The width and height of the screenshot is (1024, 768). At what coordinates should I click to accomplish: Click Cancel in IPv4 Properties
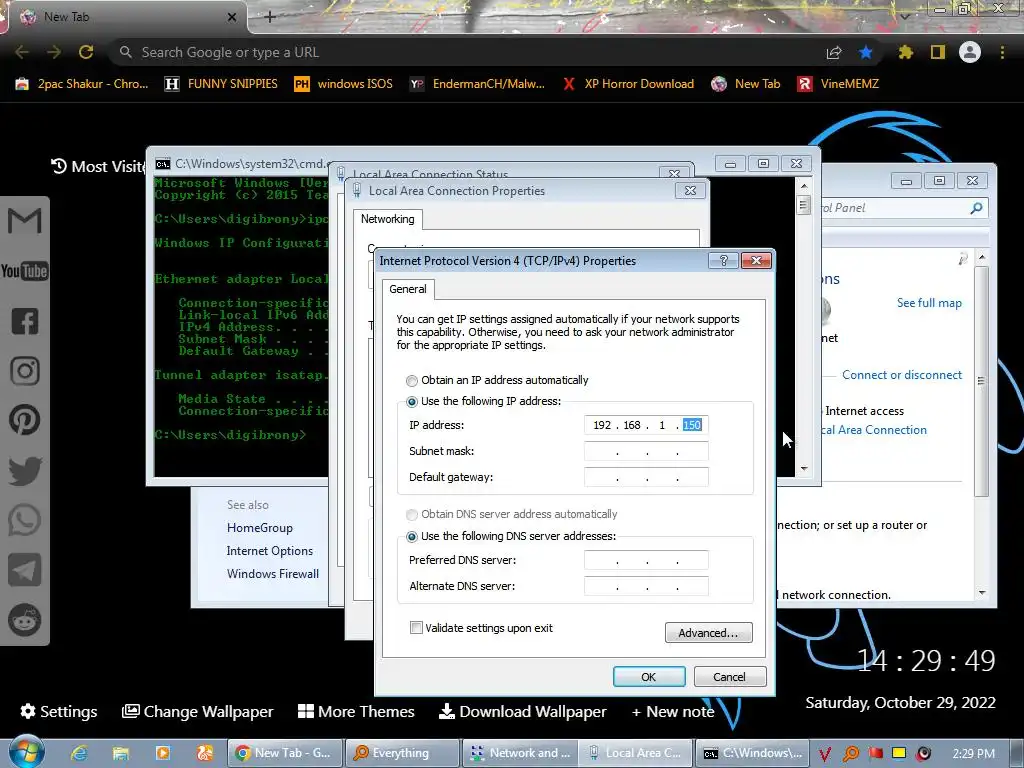click(729, 677)
